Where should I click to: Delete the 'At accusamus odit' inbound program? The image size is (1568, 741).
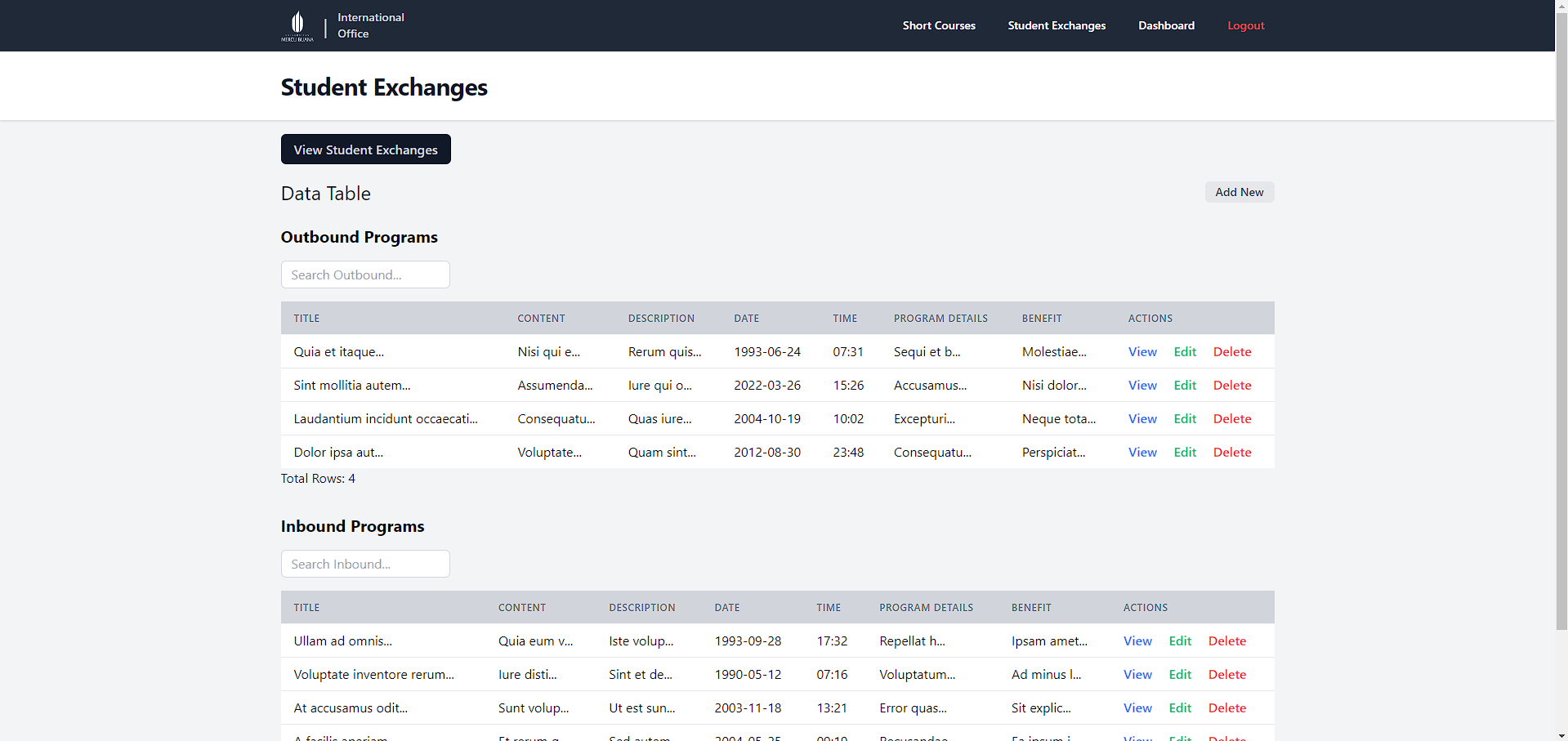1227,708
